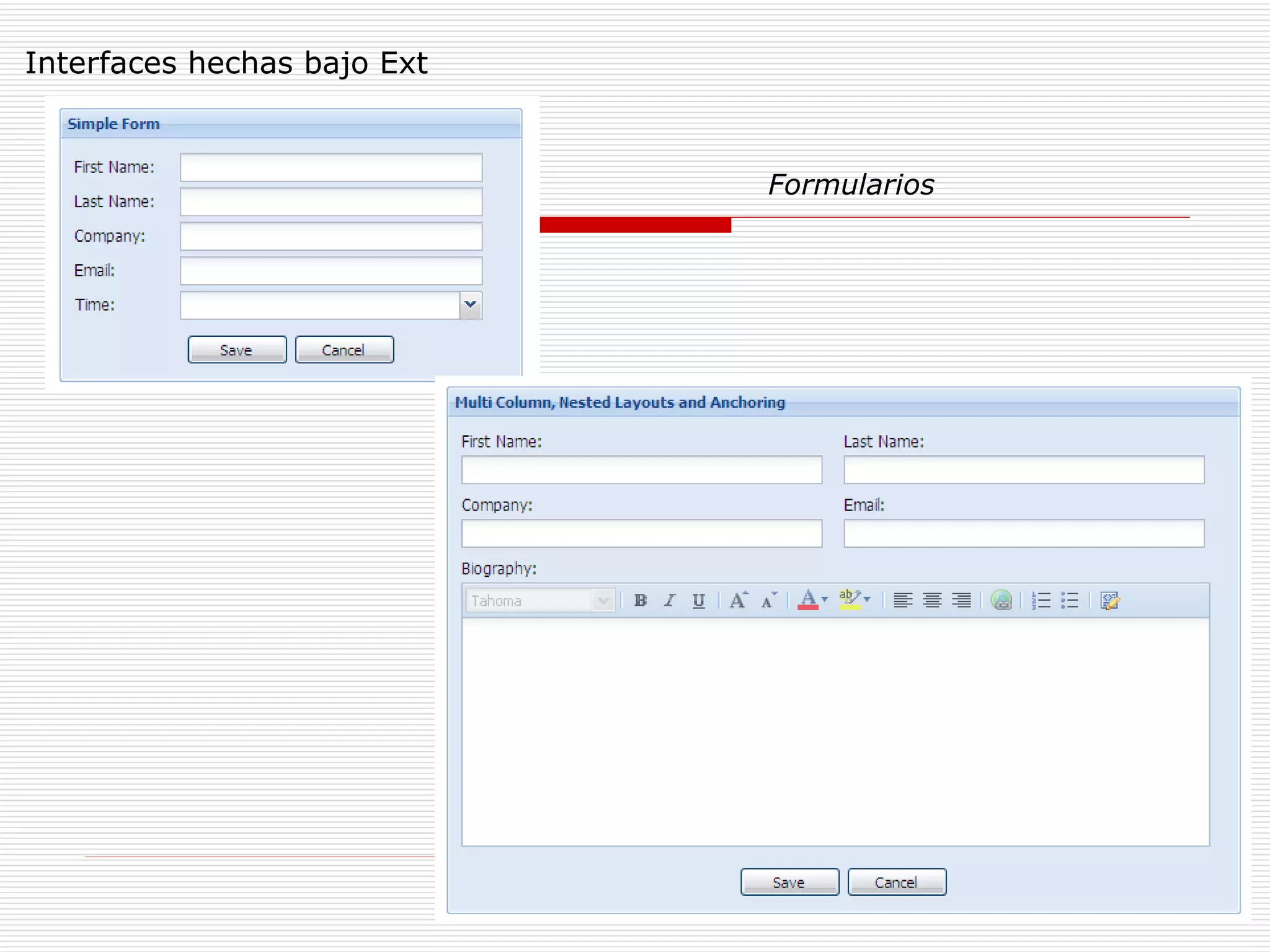Screen dimensions: 1270x952
Task: Center text in Biography editor
Action: point(932,601)
